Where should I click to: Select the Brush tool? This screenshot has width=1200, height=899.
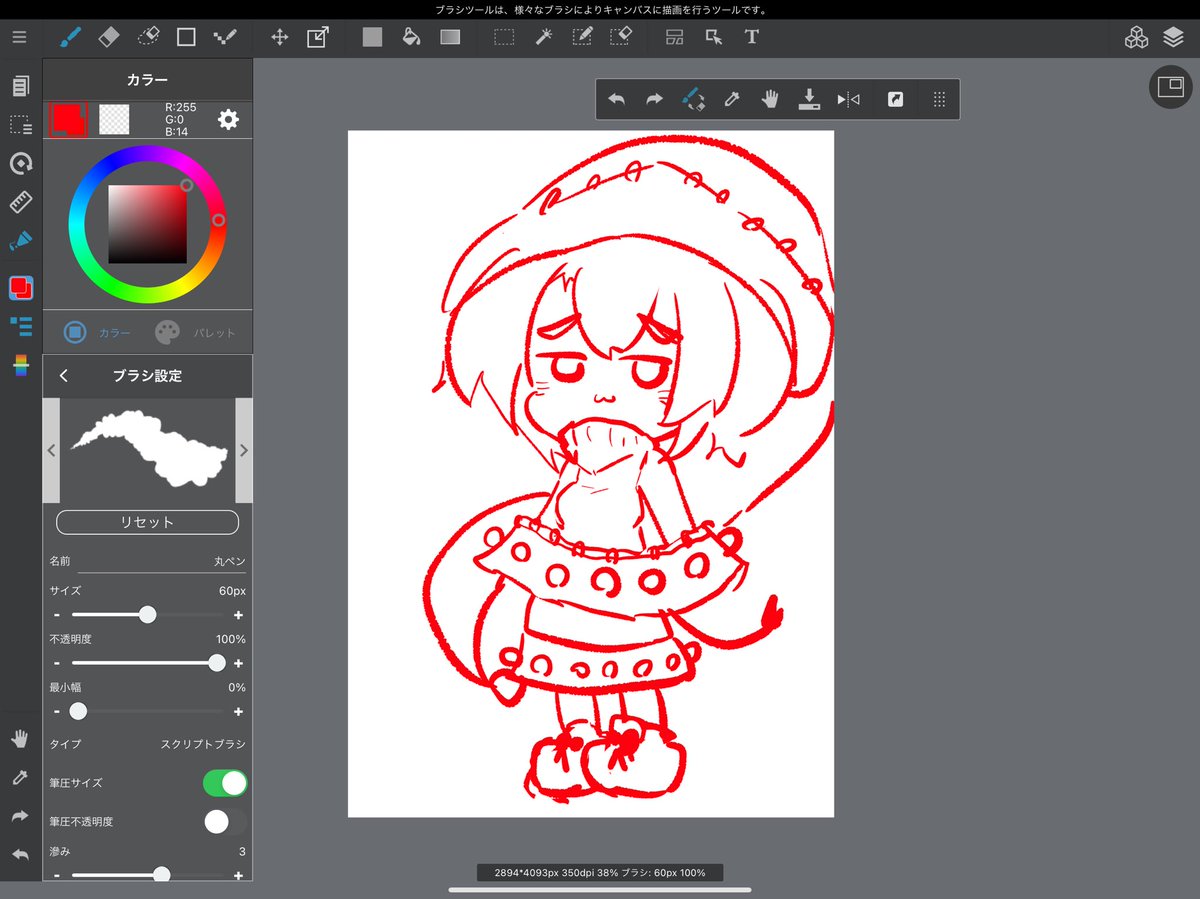[70, 37]
